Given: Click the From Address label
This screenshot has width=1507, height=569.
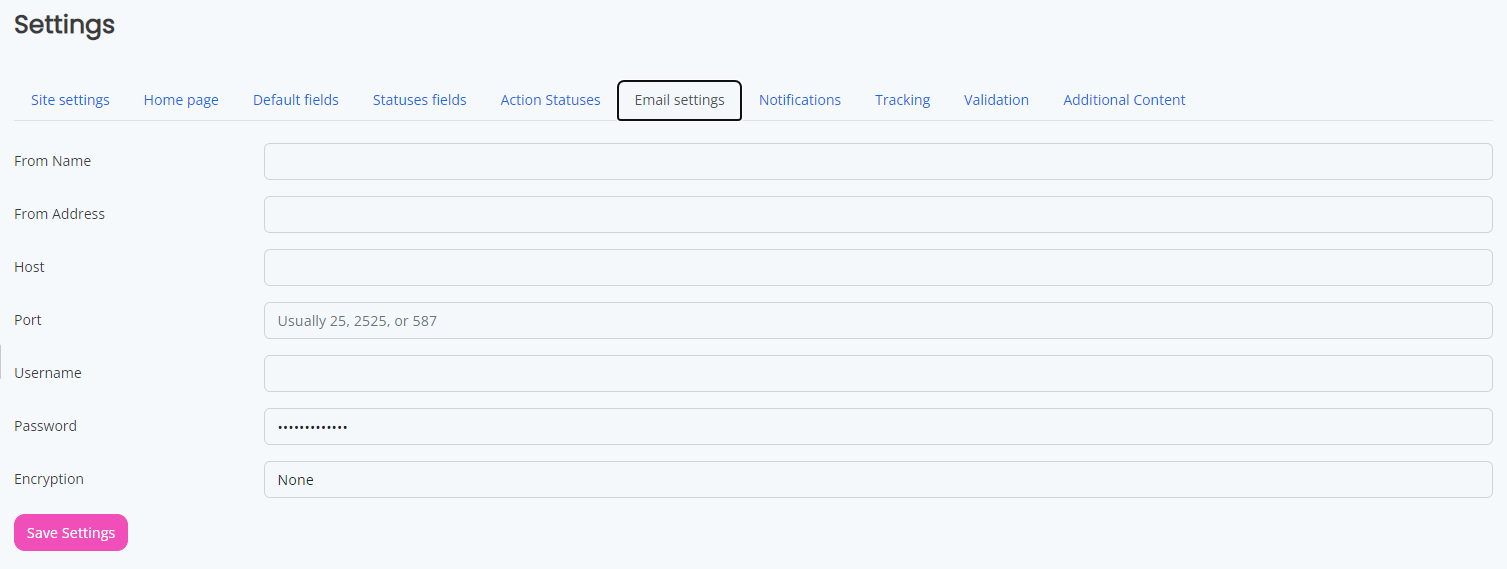Looking at the screenshot, I should coord(59,214).
